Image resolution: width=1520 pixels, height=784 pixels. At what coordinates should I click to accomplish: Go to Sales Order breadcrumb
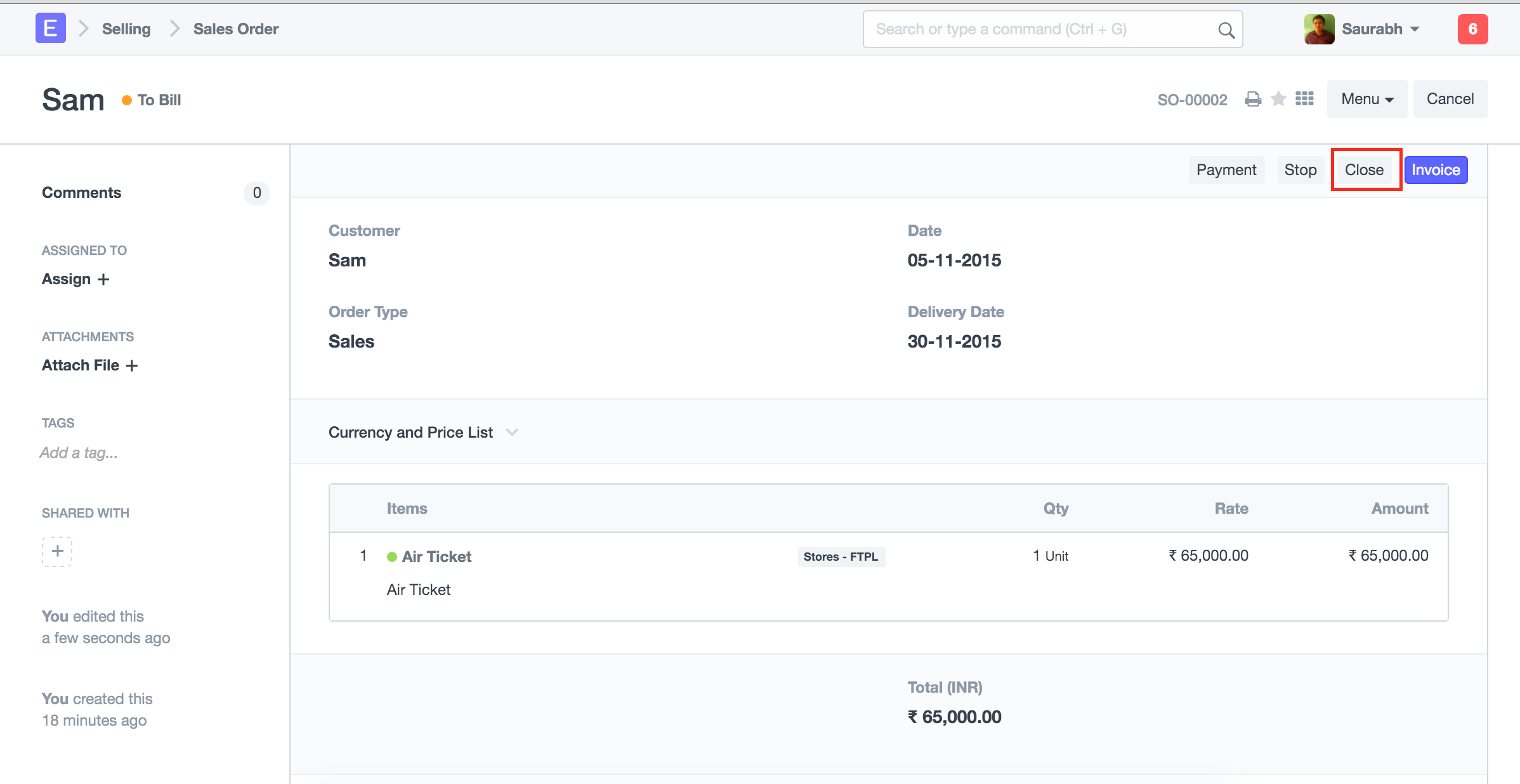click(235, 29)
